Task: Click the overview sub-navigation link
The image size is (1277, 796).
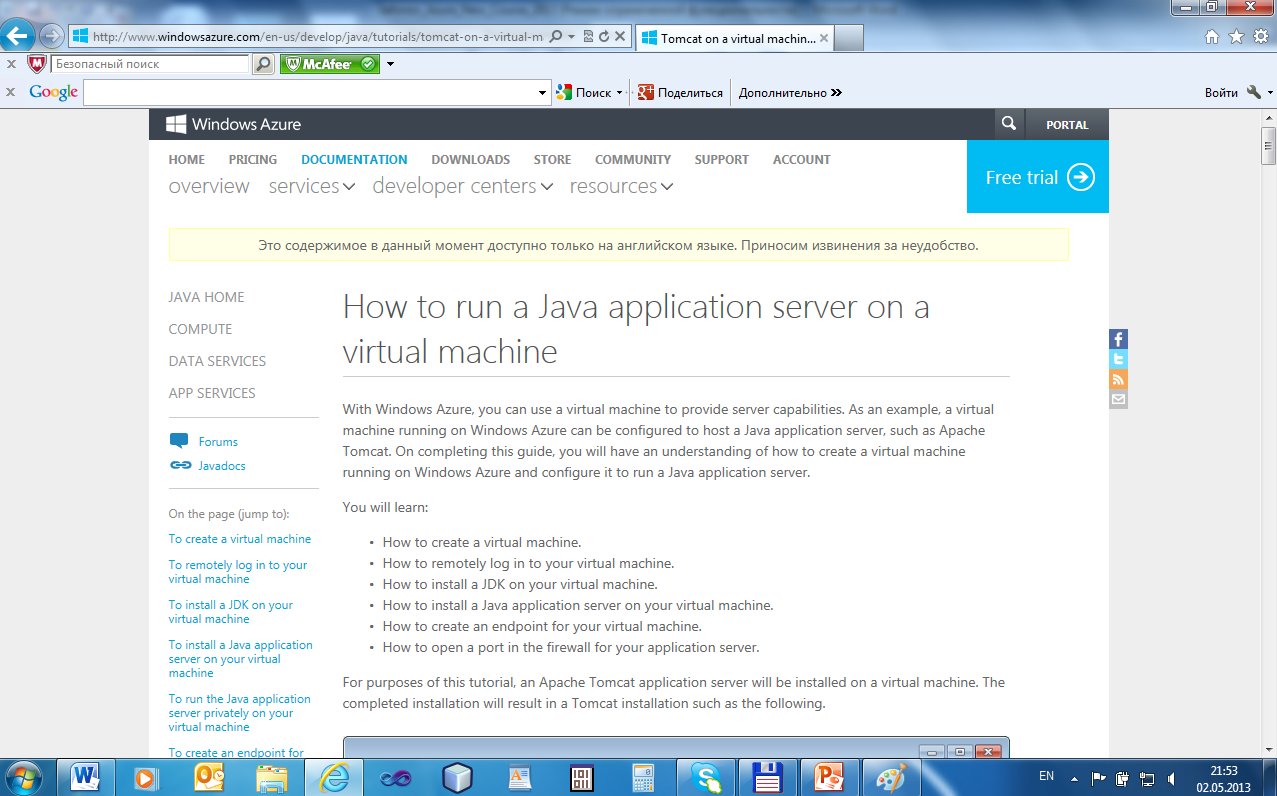Action: [209, 186]
